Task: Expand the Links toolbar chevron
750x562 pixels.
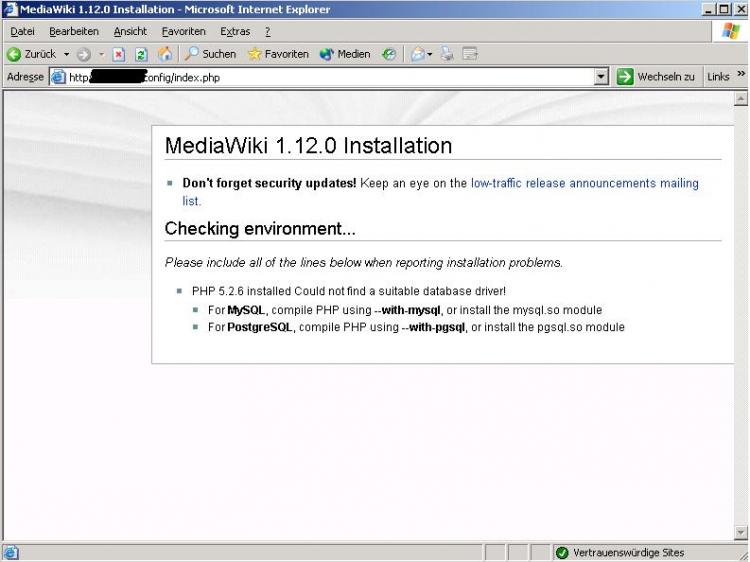Action: 741,73
